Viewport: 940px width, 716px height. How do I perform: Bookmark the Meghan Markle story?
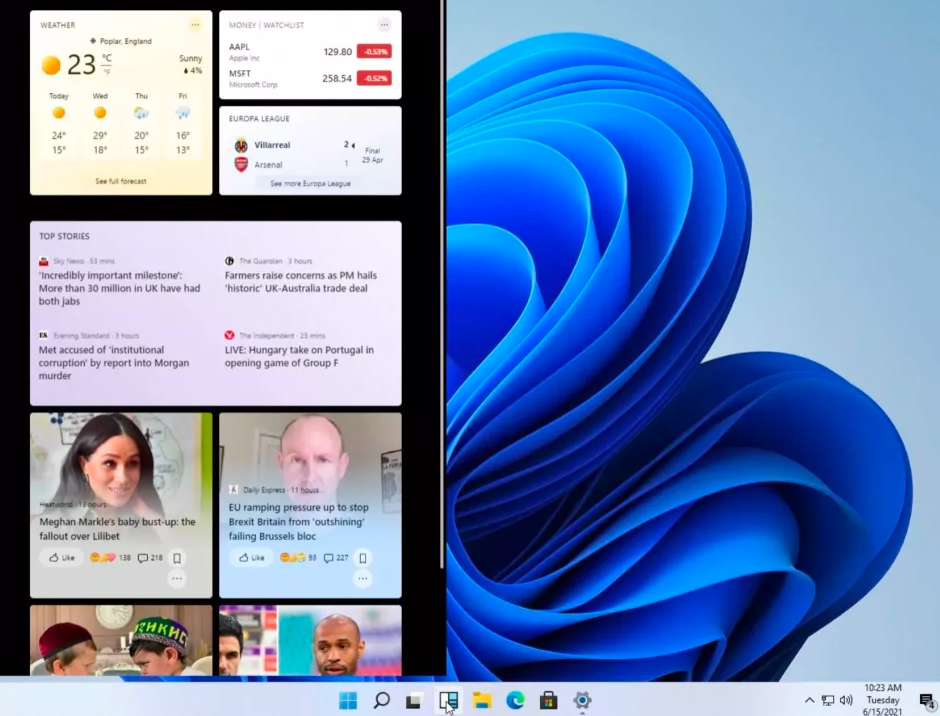pos(177,558)
